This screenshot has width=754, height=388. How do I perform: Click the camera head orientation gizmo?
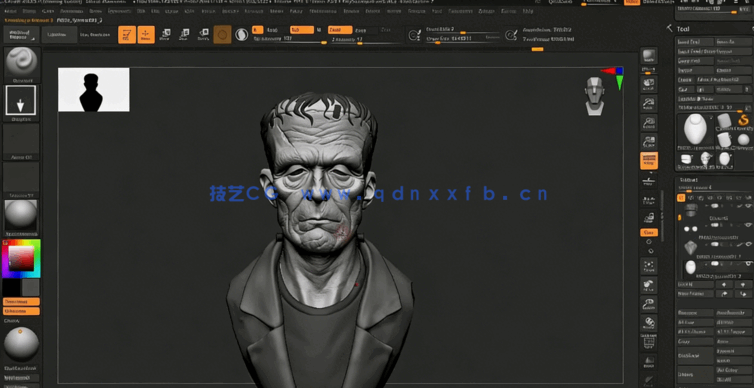tap(595, 96)
